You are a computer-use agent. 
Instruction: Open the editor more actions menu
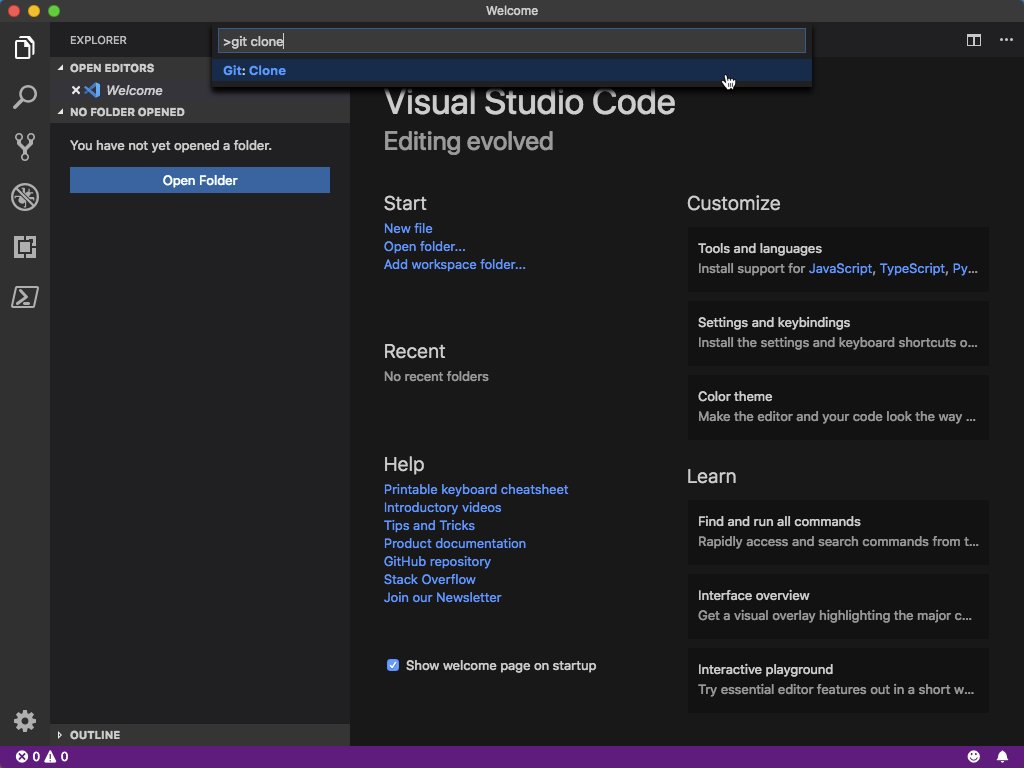[1006, 40]
